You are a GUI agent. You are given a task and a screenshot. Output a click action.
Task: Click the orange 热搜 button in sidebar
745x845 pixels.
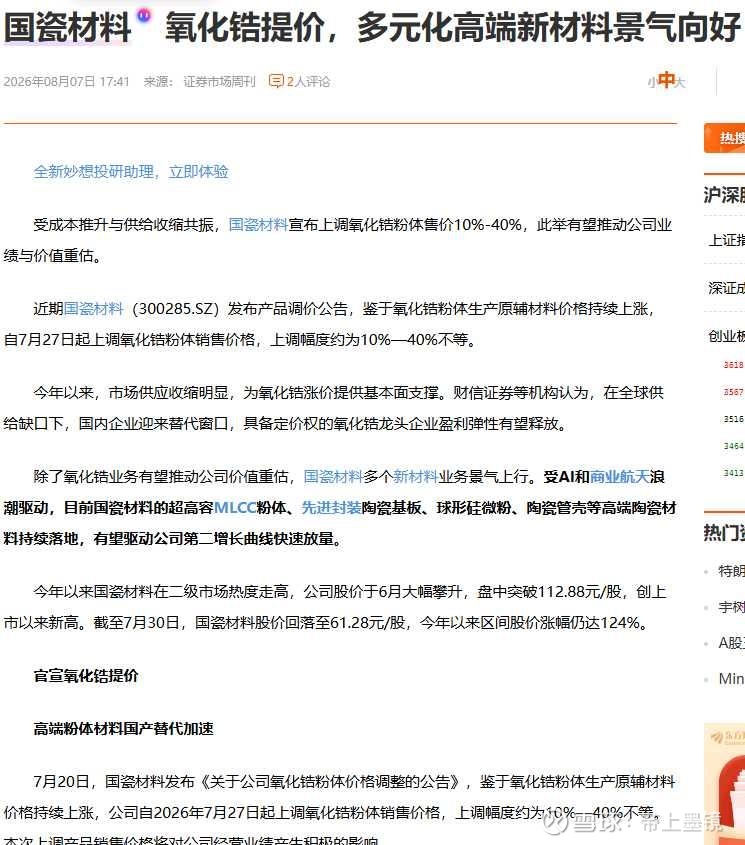(725, 138)
